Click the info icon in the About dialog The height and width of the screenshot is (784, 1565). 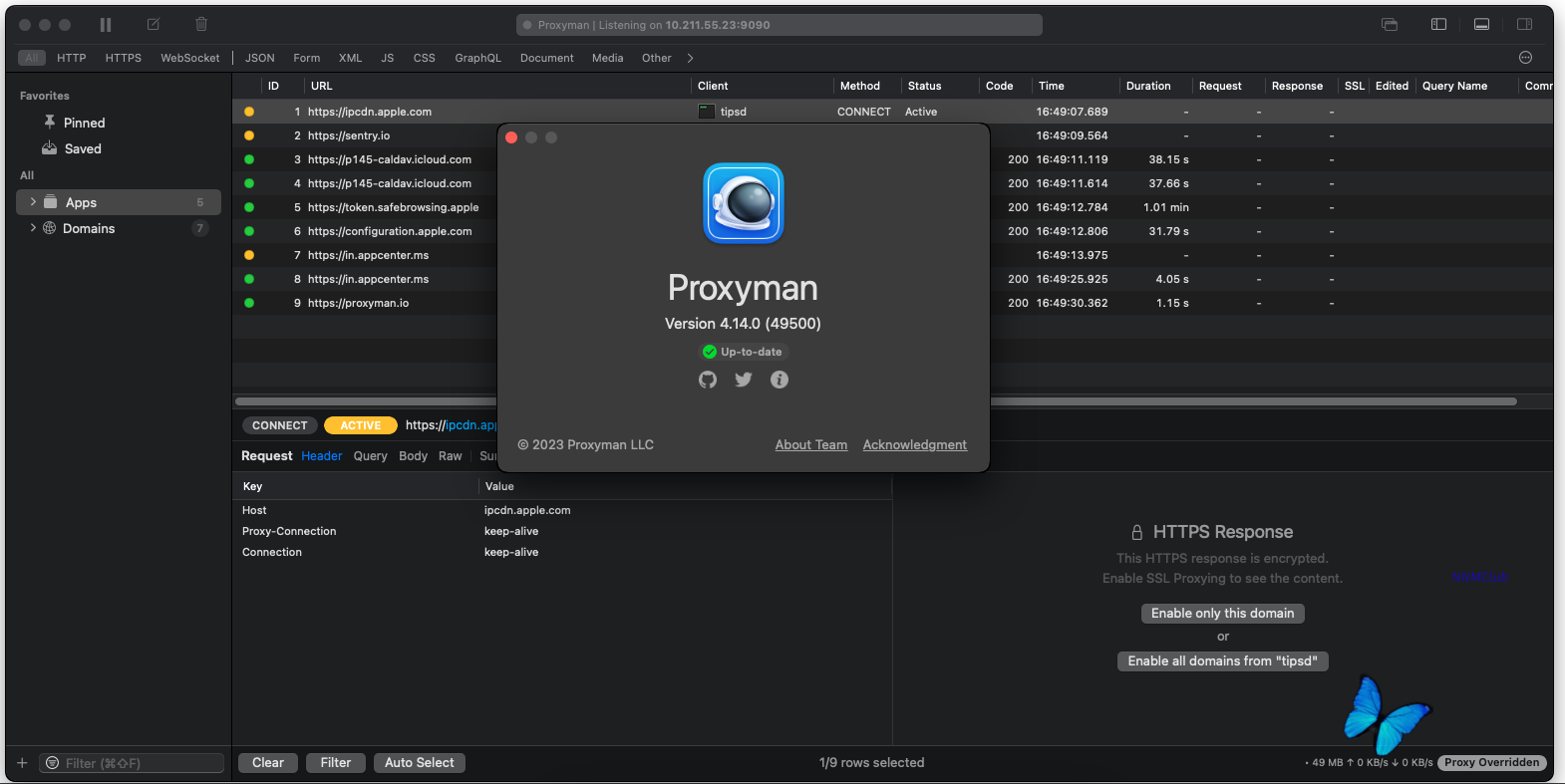[x=780, y=380]
